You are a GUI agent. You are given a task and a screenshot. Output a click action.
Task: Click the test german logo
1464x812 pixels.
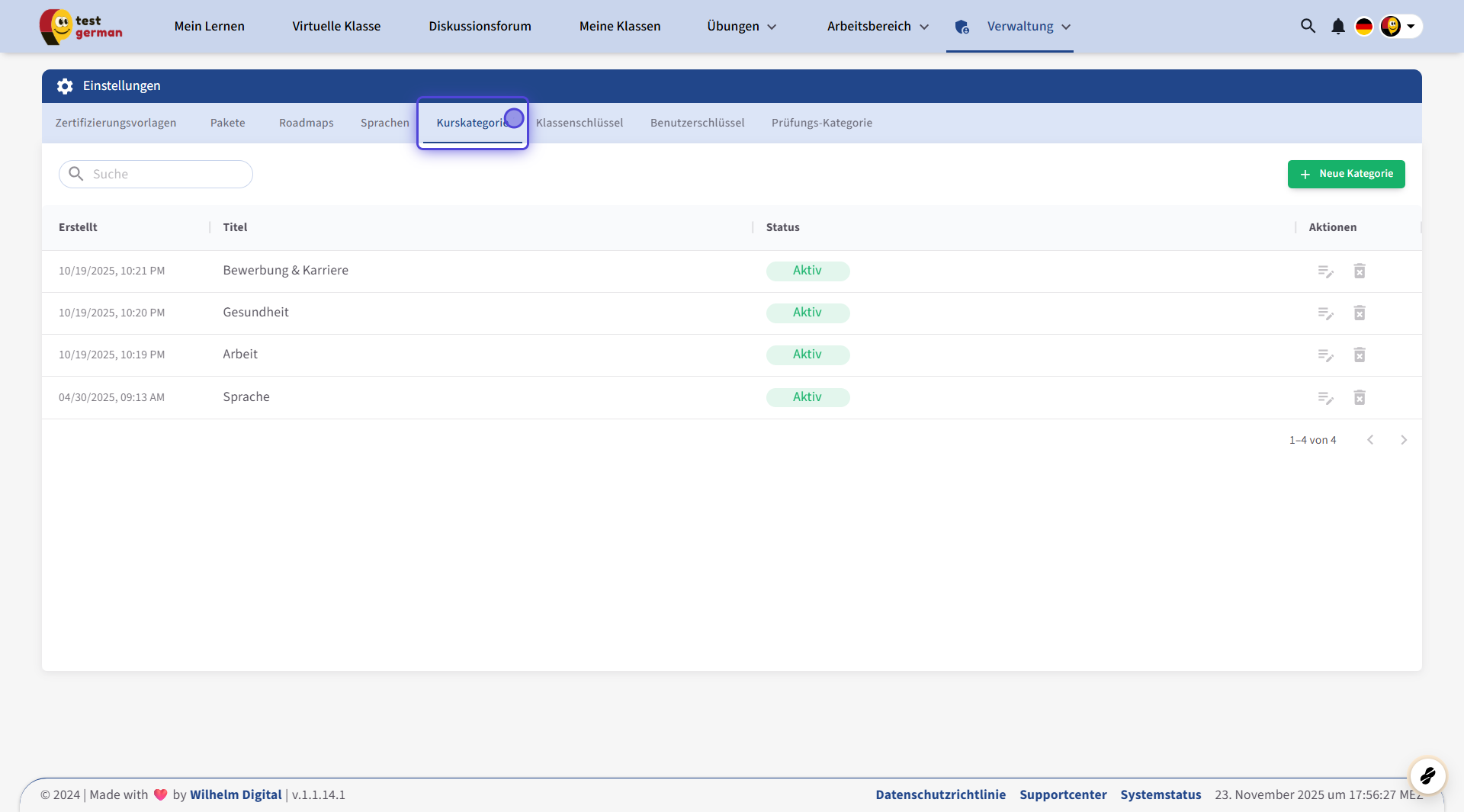point(81,27)
